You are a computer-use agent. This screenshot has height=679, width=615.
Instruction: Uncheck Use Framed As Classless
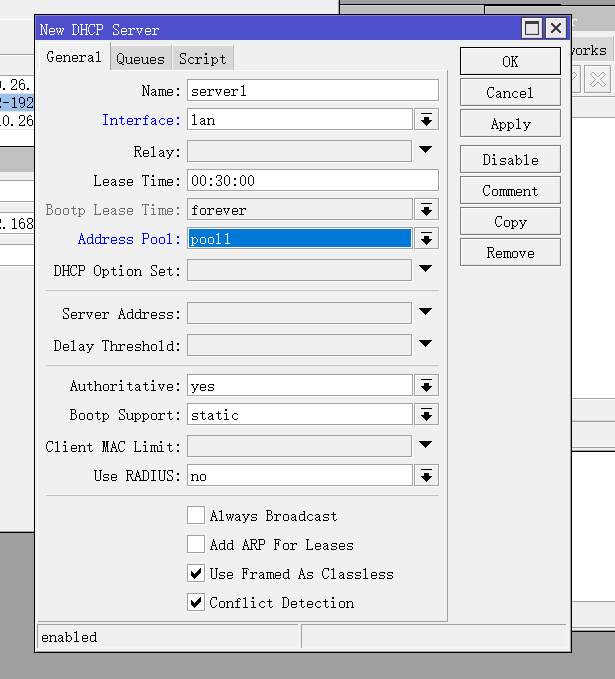pos(196,574)
